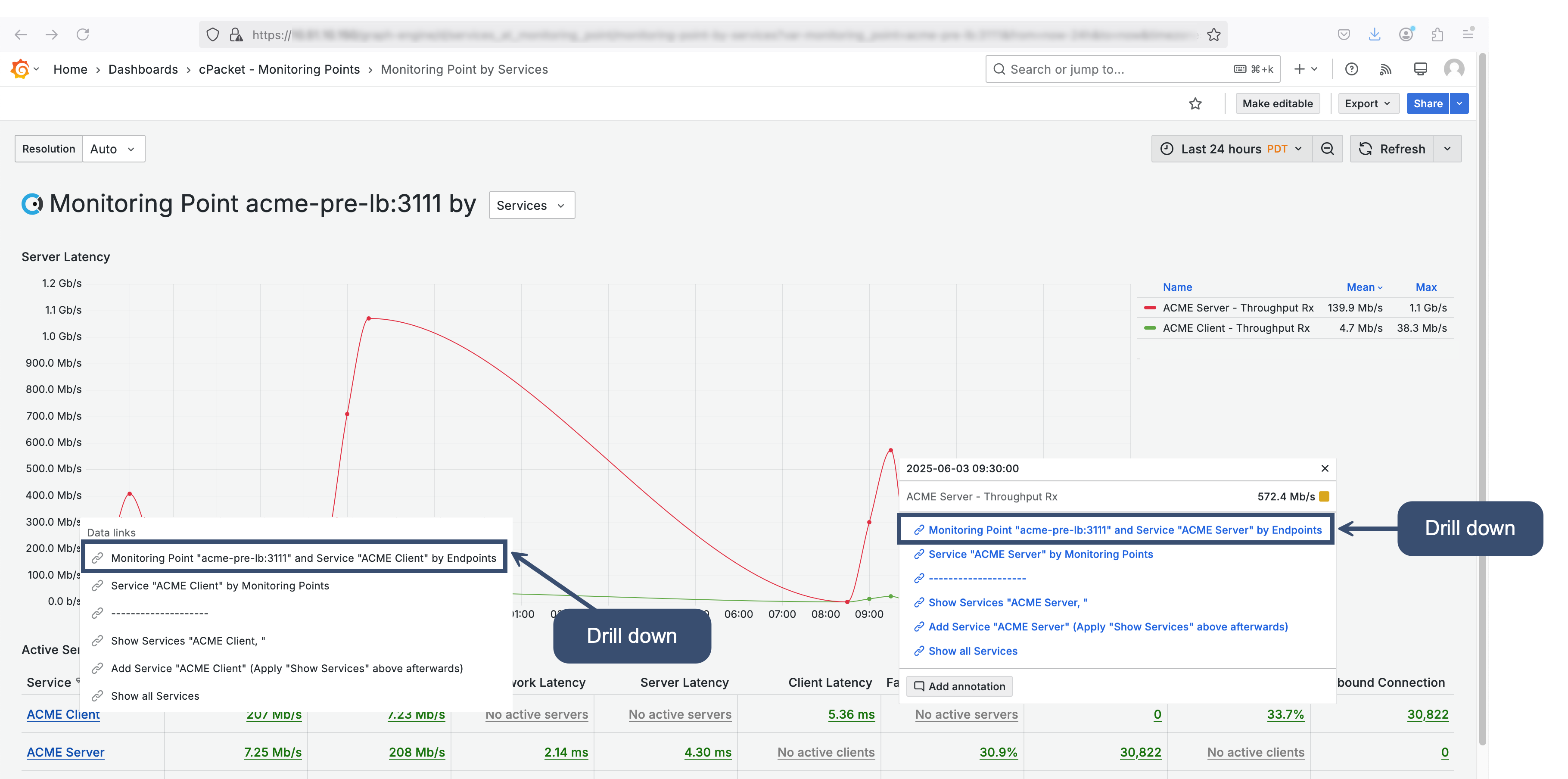This screenshot has width=1568, height=779.
Task: Click the browser address bar
Action: (712, 35)
